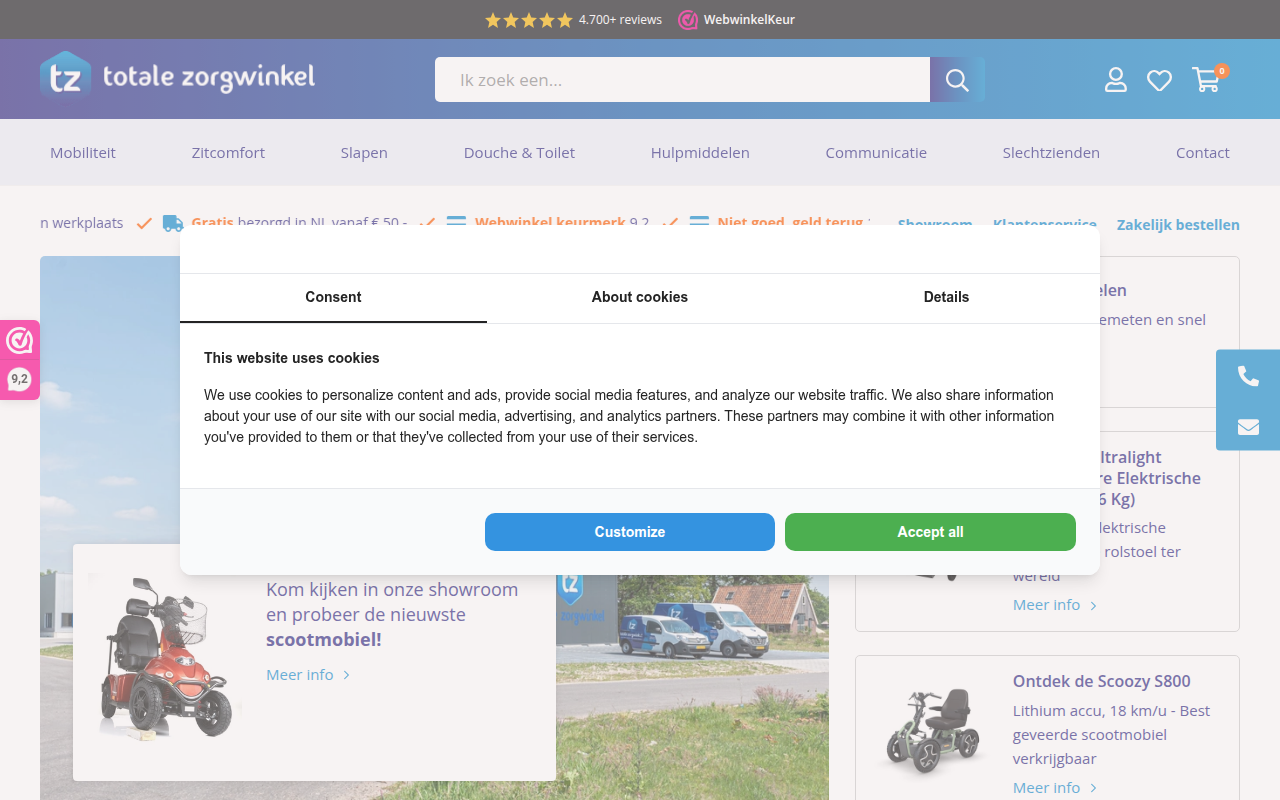Click the WebwinkelKeur badge in top bar
This screenshot has height=800, width=1280.
pos(736,19)
